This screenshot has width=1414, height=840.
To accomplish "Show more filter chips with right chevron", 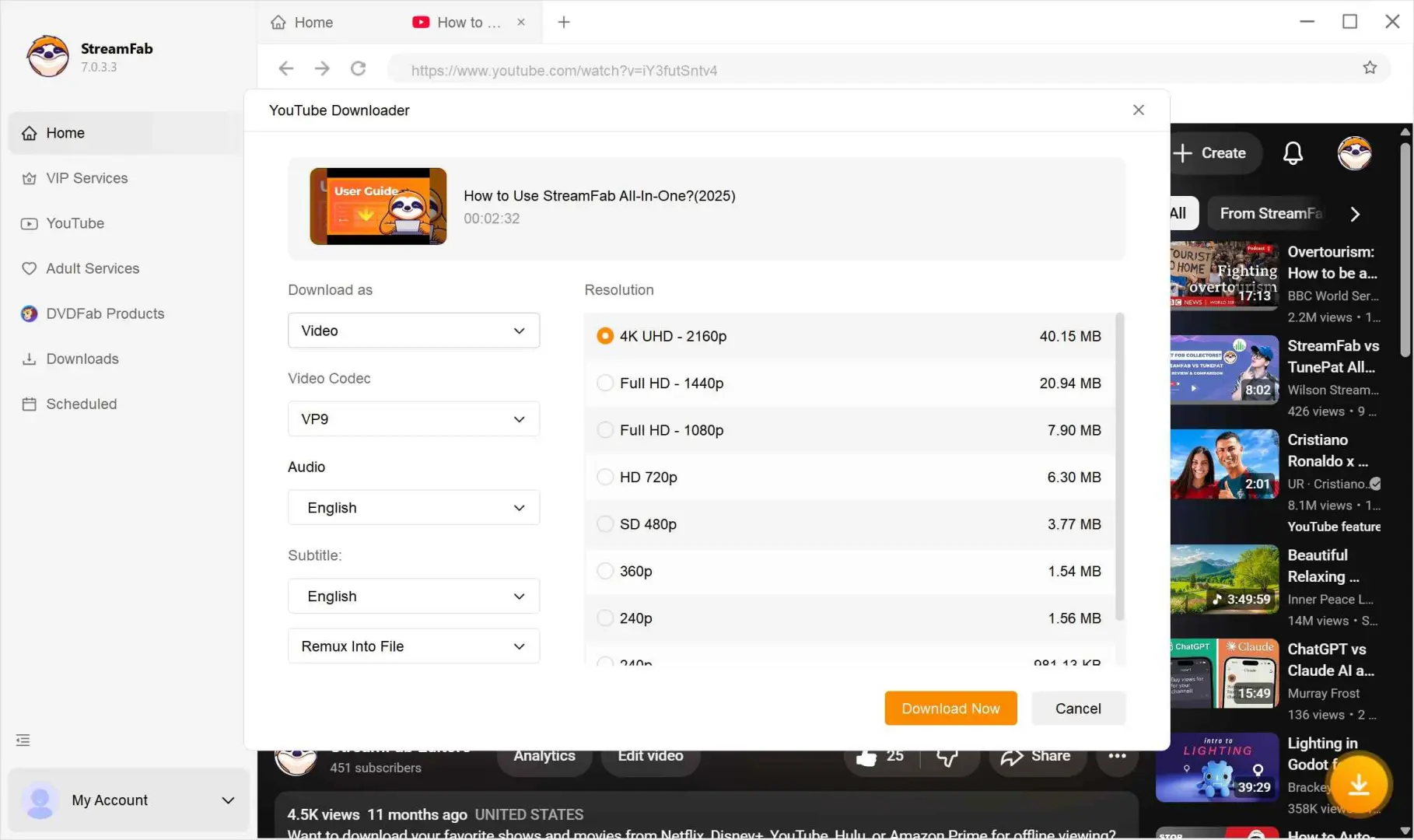I will coord(1355,215).
